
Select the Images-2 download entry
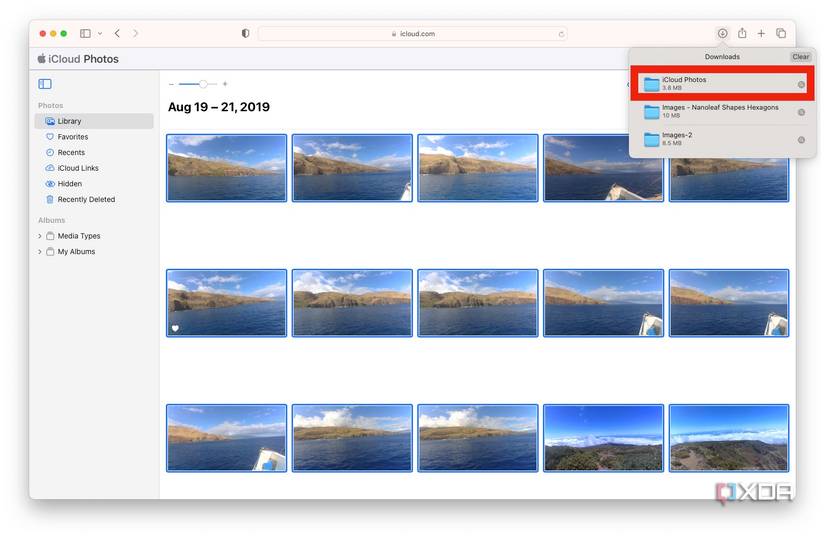click(x=722, y=139)
